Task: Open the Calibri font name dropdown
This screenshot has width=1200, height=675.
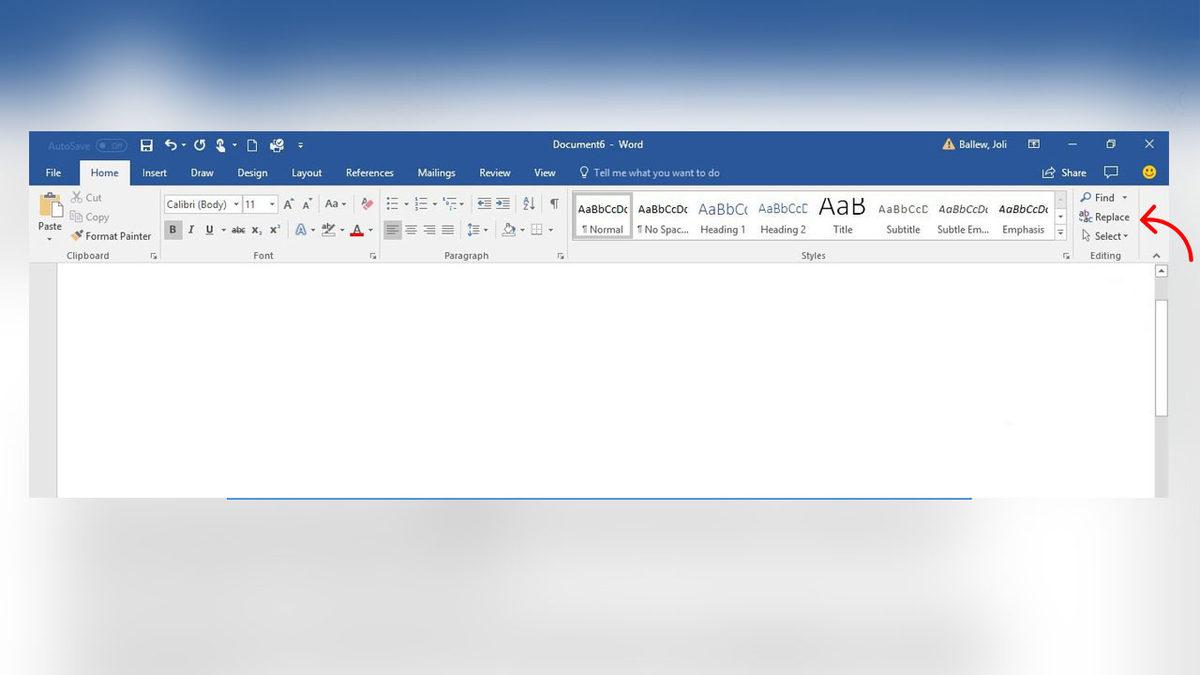Action: 236,204
